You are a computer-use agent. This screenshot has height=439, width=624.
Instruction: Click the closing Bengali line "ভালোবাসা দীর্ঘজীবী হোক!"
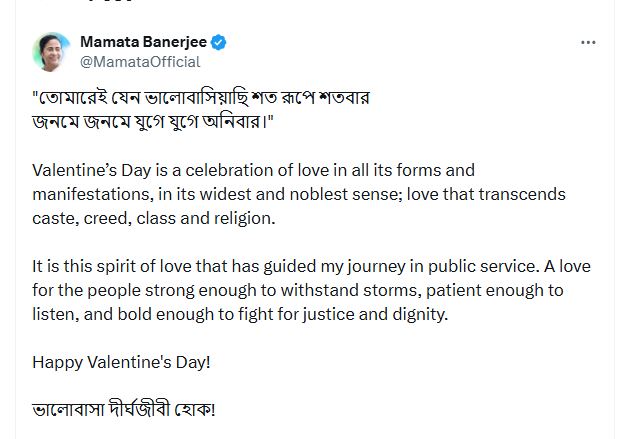124,410
